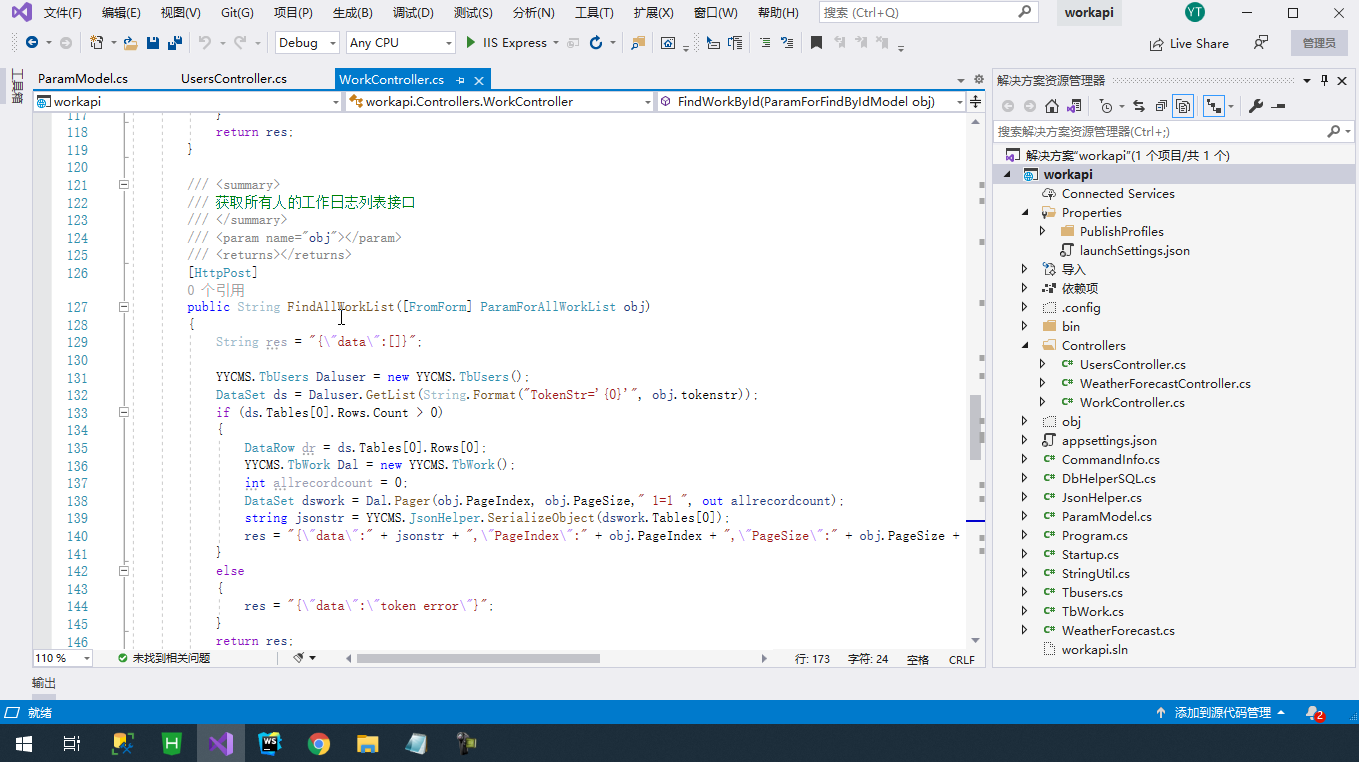
Task: Click the Find in Files toolbar icon
Action: (x=638, y=43)
